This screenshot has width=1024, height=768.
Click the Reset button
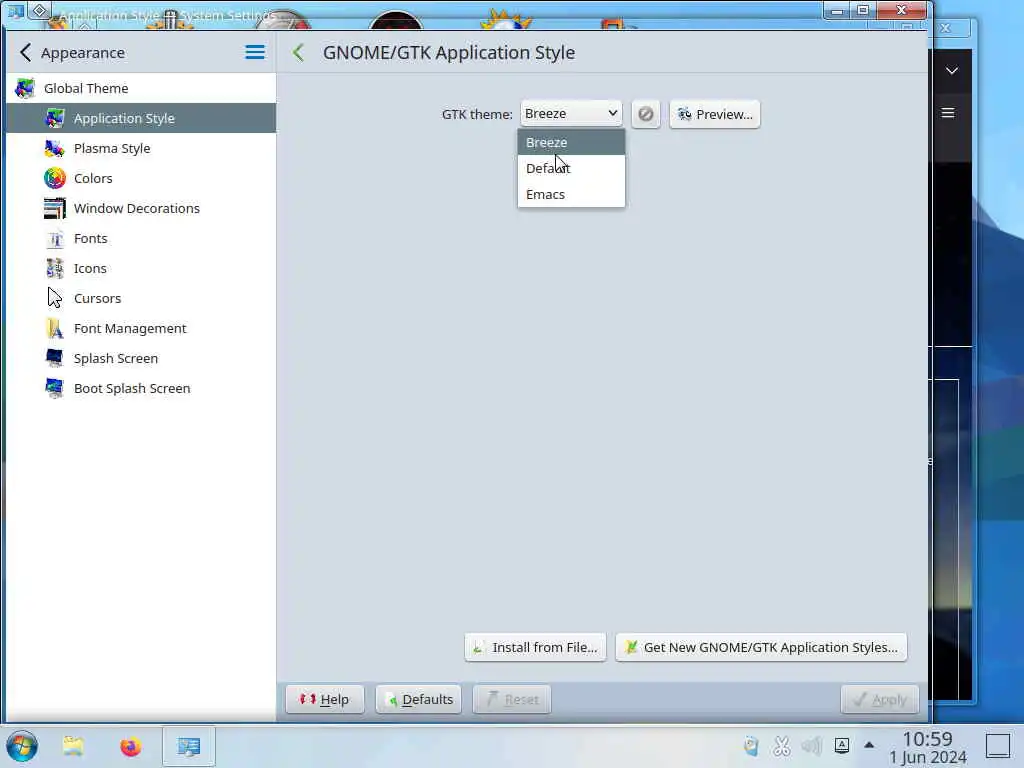click(512, 699)
